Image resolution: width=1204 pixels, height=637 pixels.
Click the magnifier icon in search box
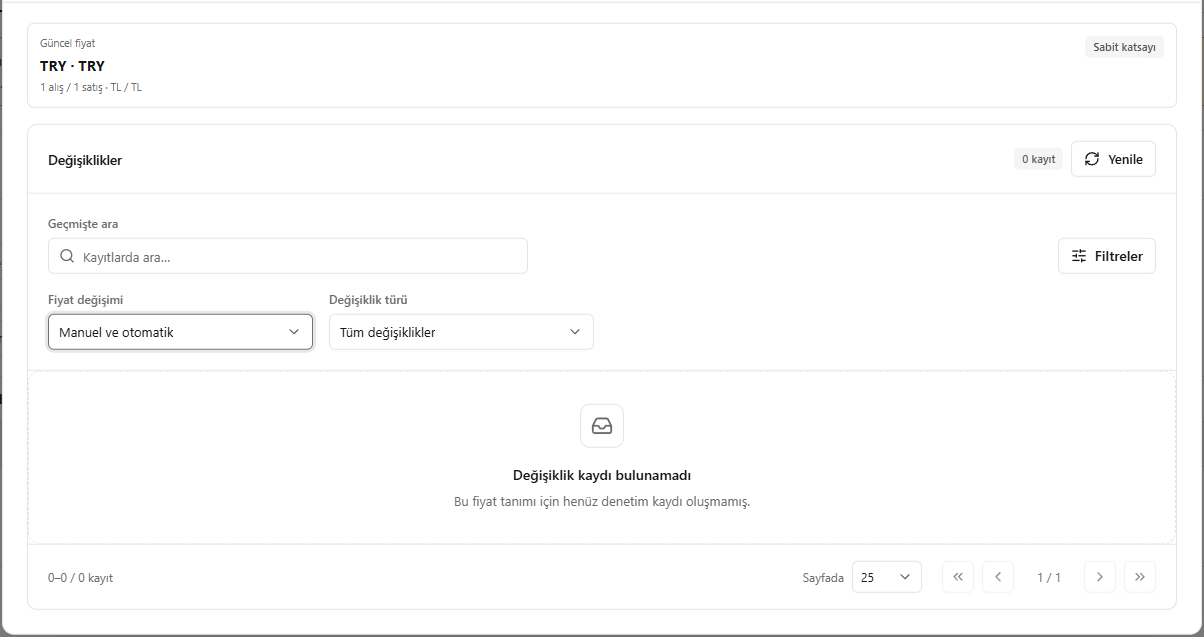click(67, 256)
